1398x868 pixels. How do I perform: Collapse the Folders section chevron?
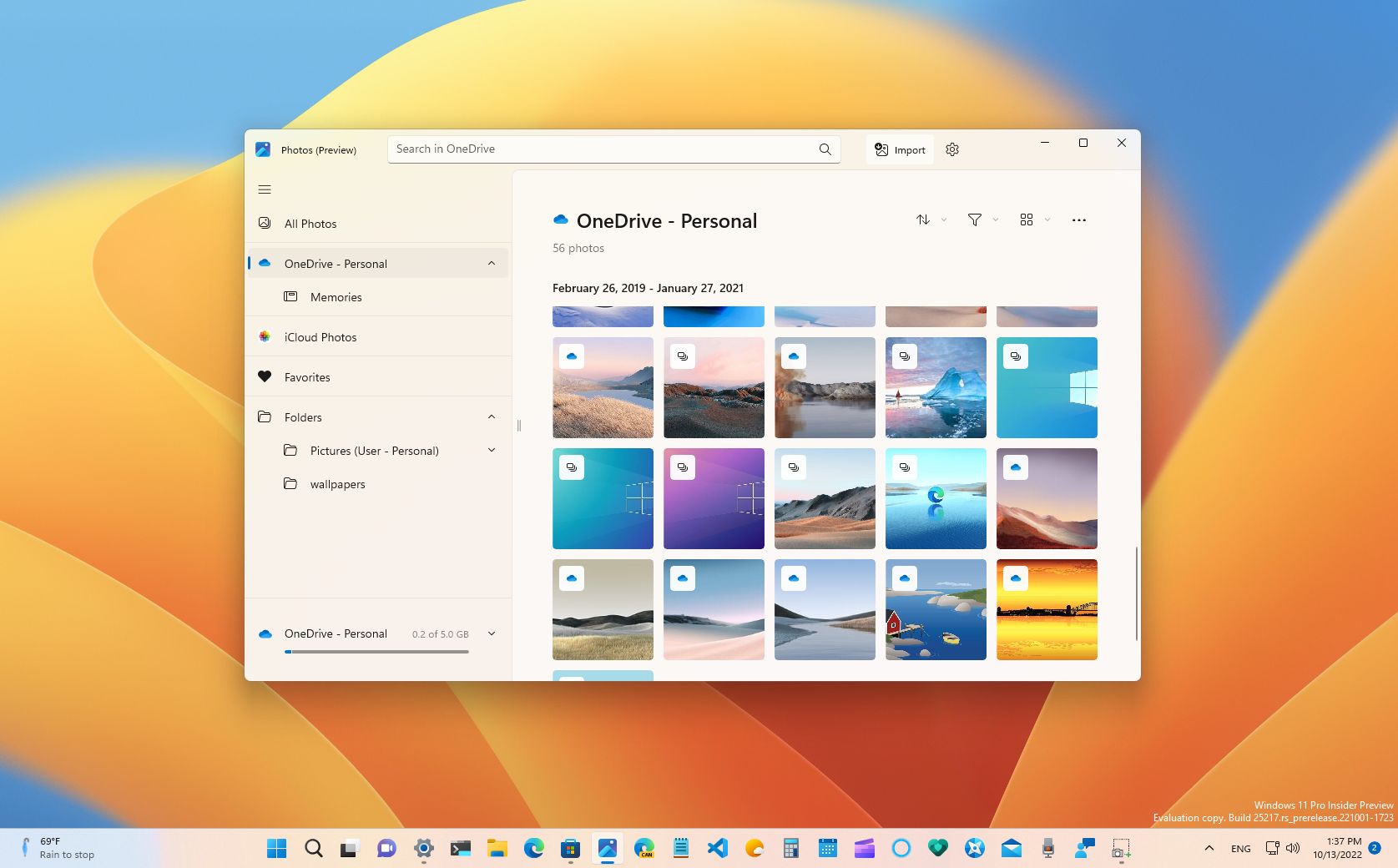click(492, 417)
